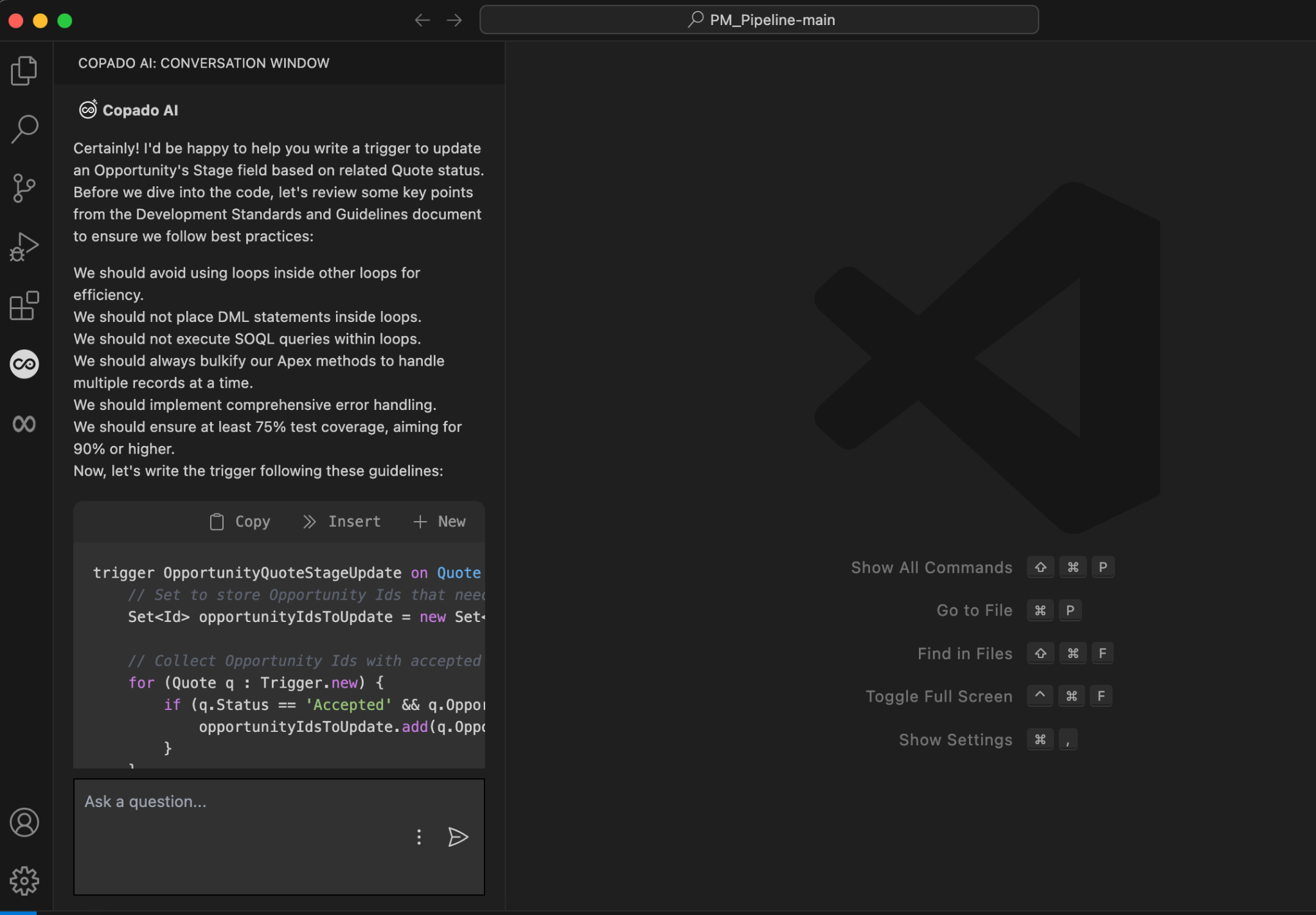Go forward with the right arrow
This screenshot has height=915, width=1316.
point(454,21)
